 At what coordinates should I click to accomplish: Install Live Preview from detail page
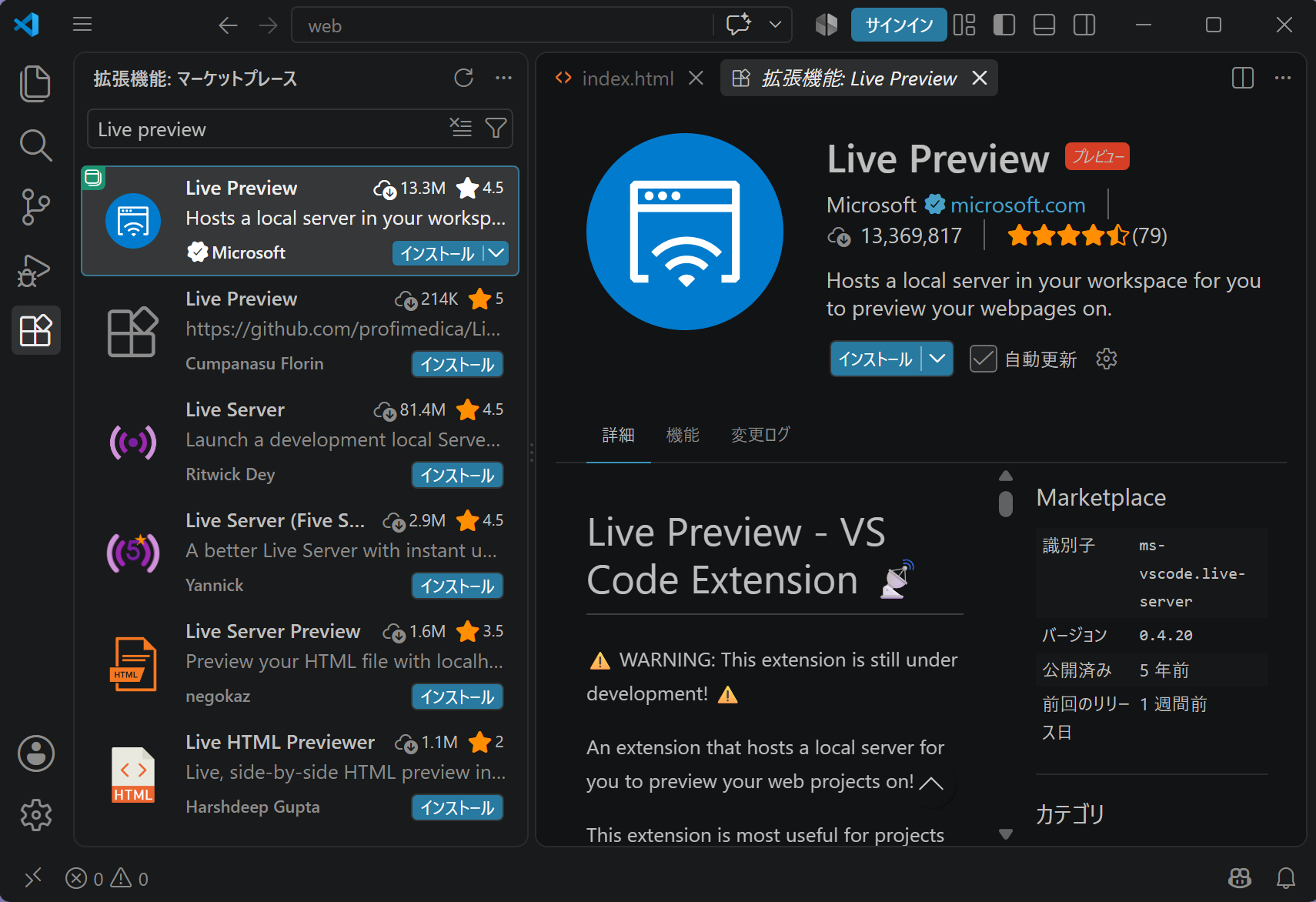pyautogui.click(x=876, y=359)
